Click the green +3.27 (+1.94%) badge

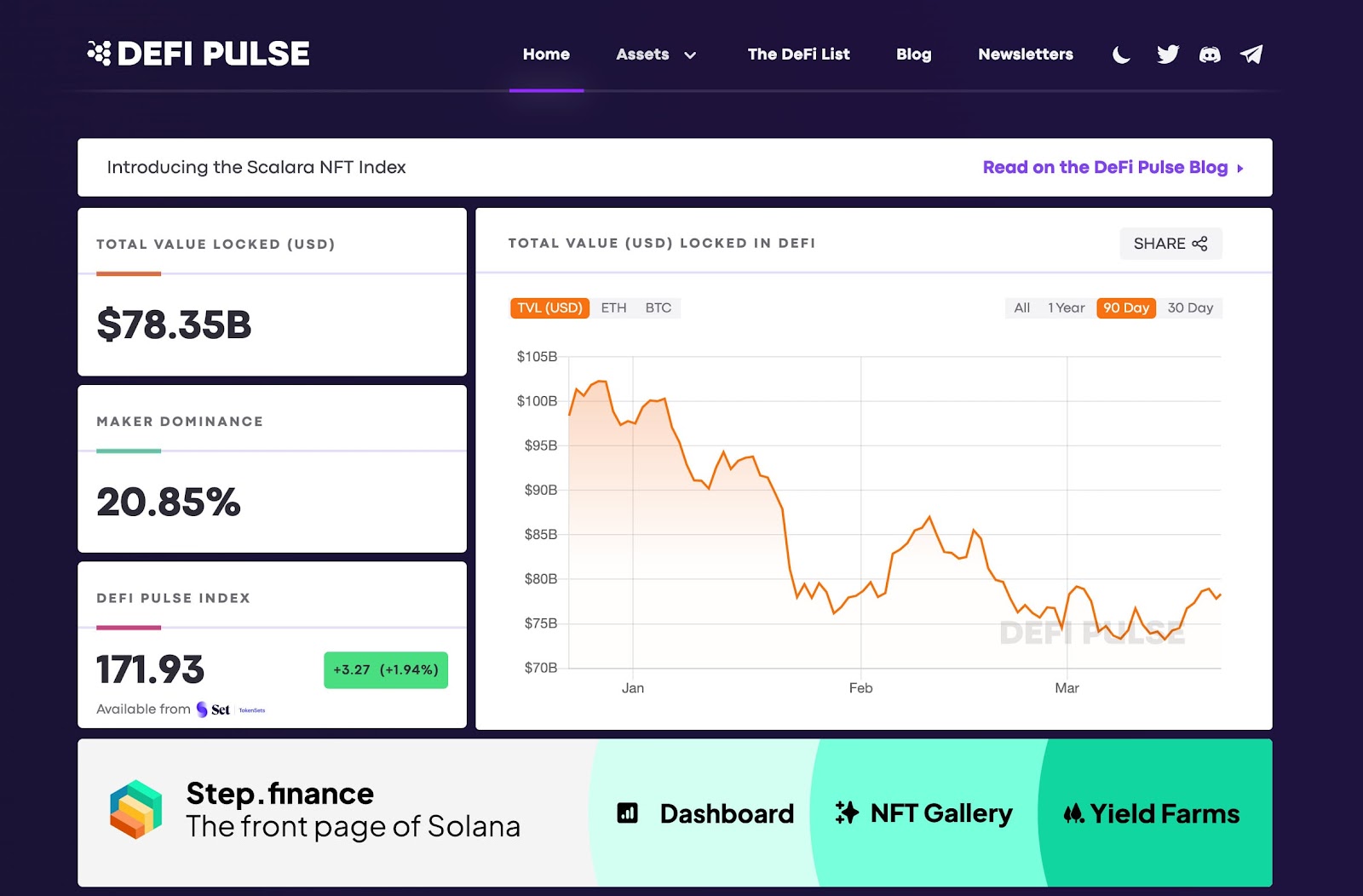386,669
